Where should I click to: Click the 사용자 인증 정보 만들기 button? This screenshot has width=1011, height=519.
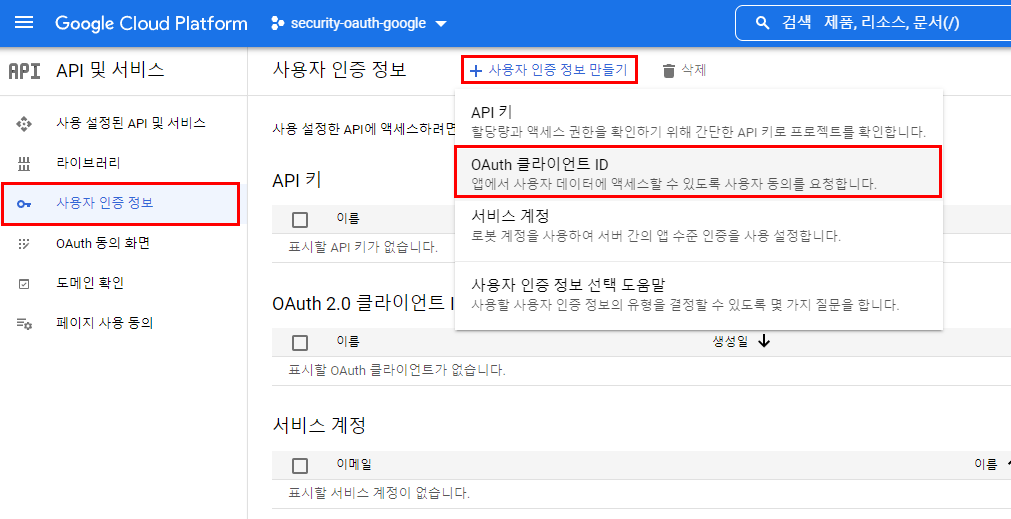549,70
